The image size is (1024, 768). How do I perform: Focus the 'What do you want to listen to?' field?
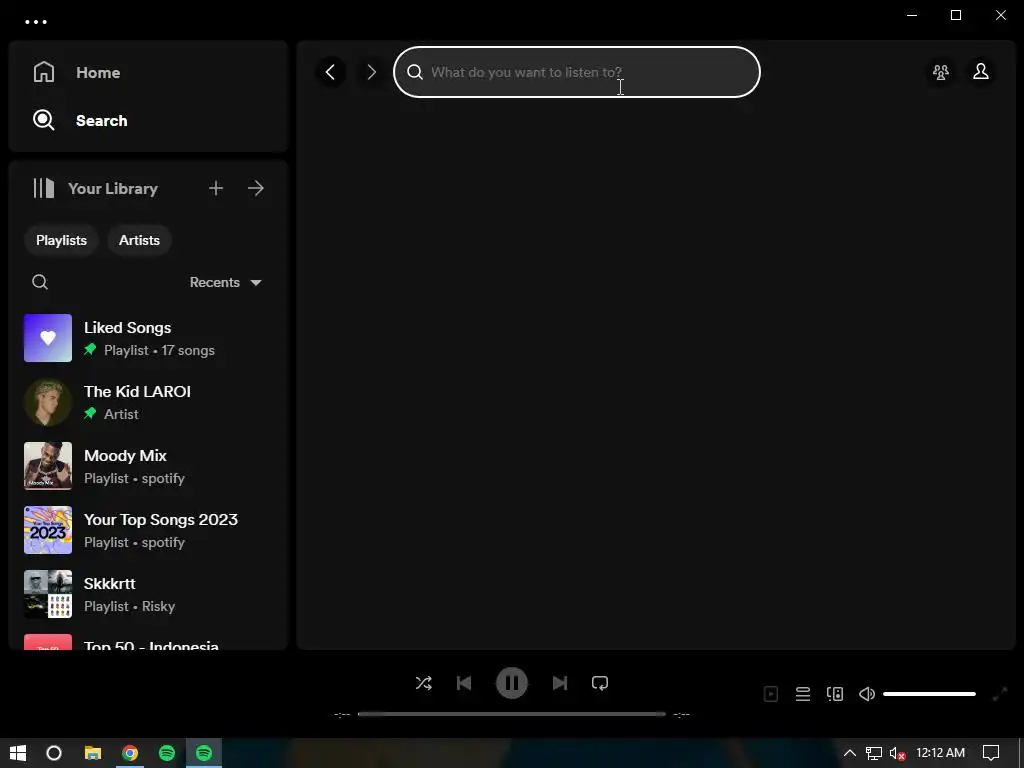pos(577,72)
